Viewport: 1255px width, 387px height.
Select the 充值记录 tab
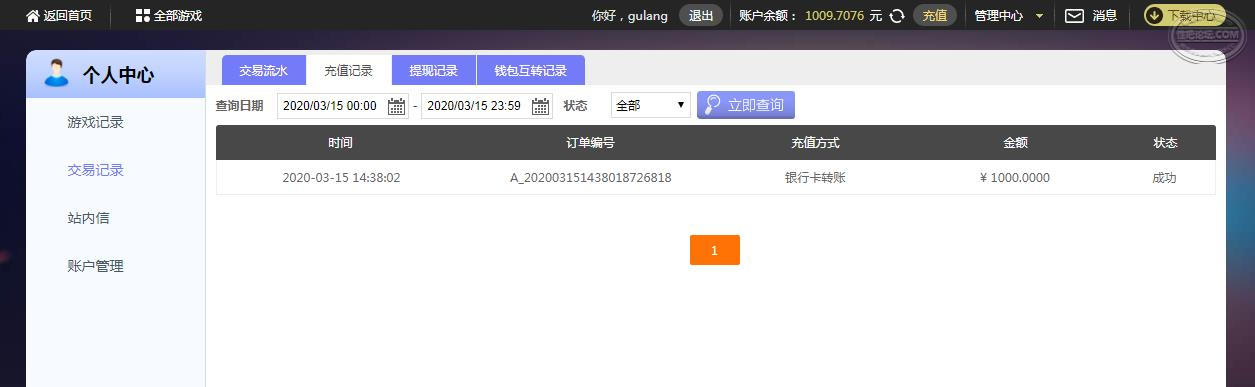point(349,70)
